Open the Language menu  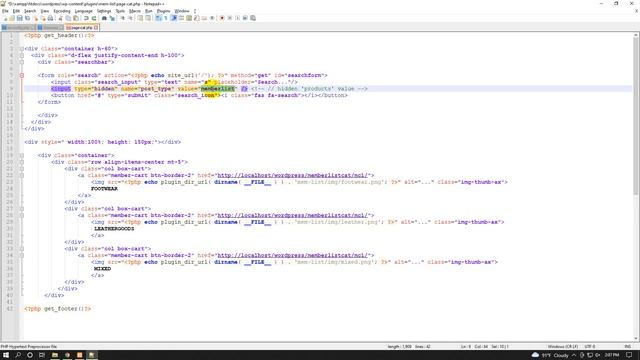[84, 11]
